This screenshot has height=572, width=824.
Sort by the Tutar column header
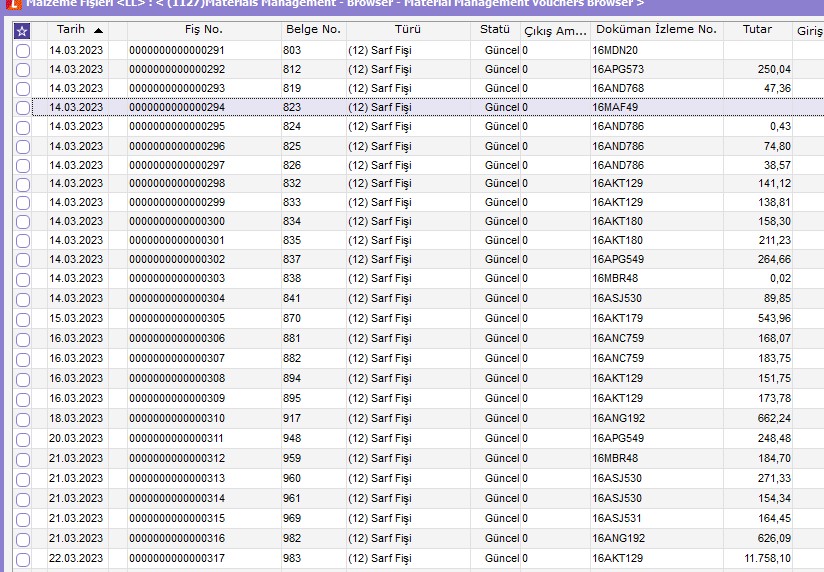point(757,30)
